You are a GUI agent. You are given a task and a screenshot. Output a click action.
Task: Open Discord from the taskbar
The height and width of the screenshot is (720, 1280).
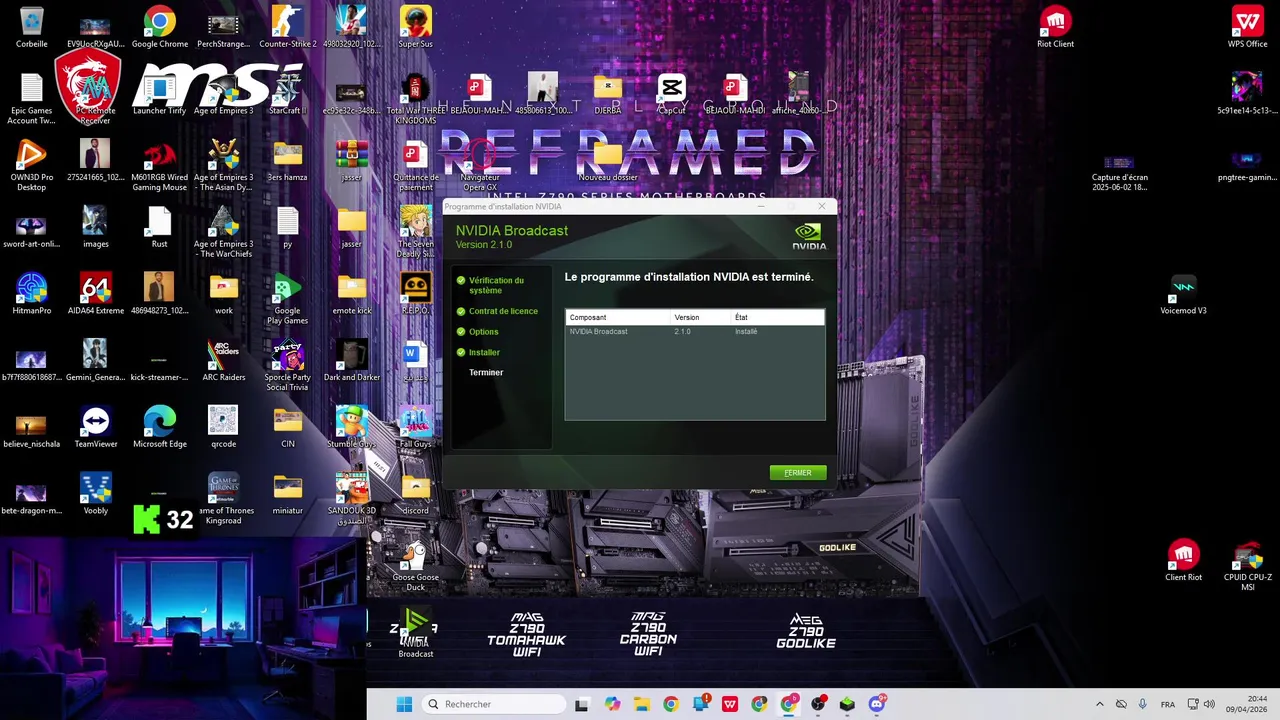[877, 704]
